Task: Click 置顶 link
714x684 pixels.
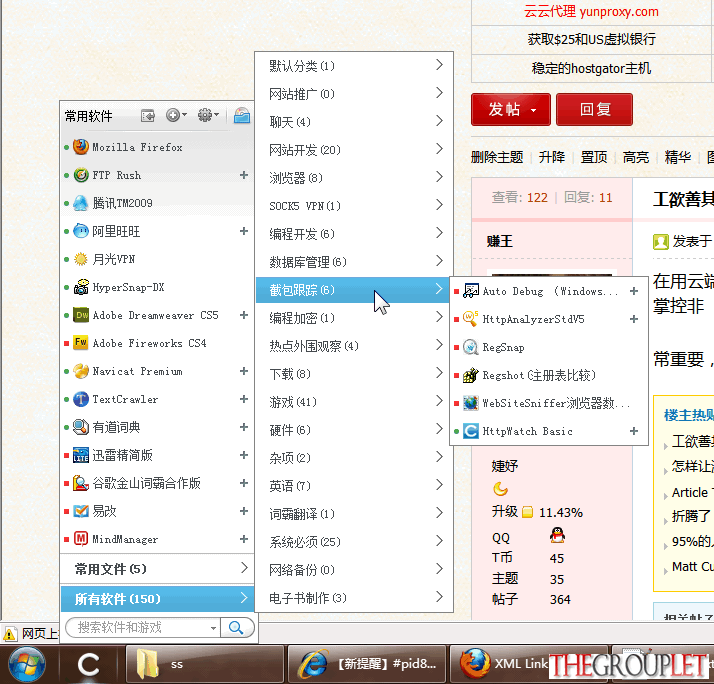Action: (594, 158)
